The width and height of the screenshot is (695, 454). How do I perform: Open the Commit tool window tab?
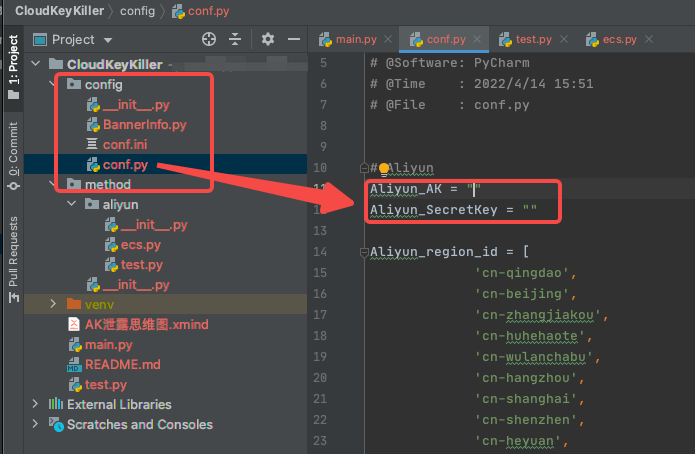[x=14, y=156]
